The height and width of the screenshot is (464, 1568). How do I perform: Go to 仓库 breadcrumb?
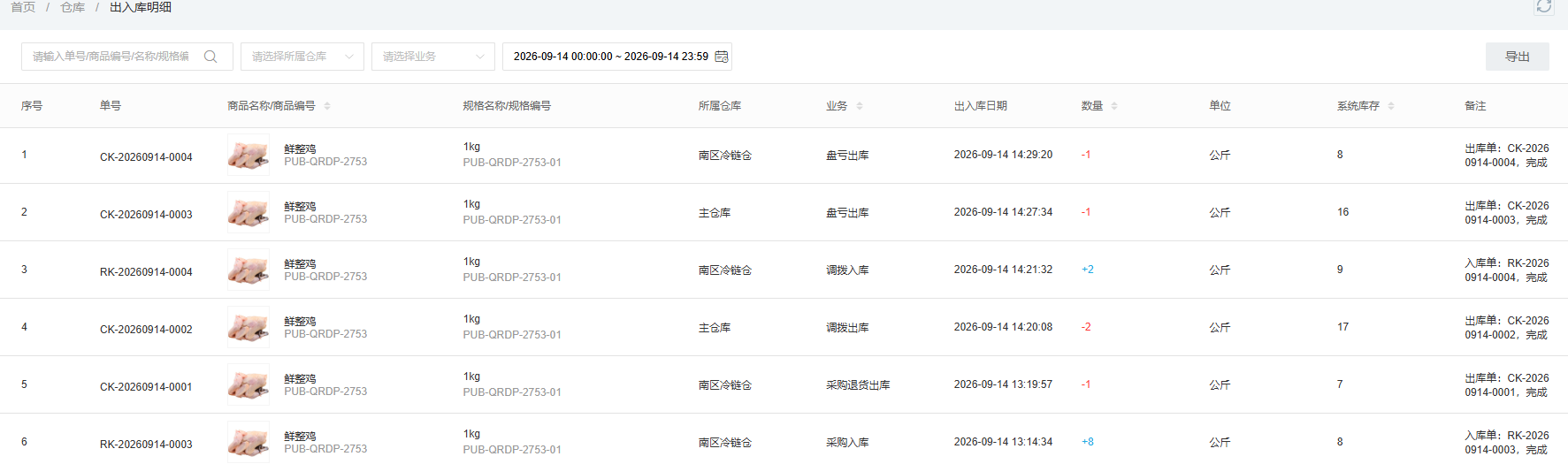coord(73,7)
